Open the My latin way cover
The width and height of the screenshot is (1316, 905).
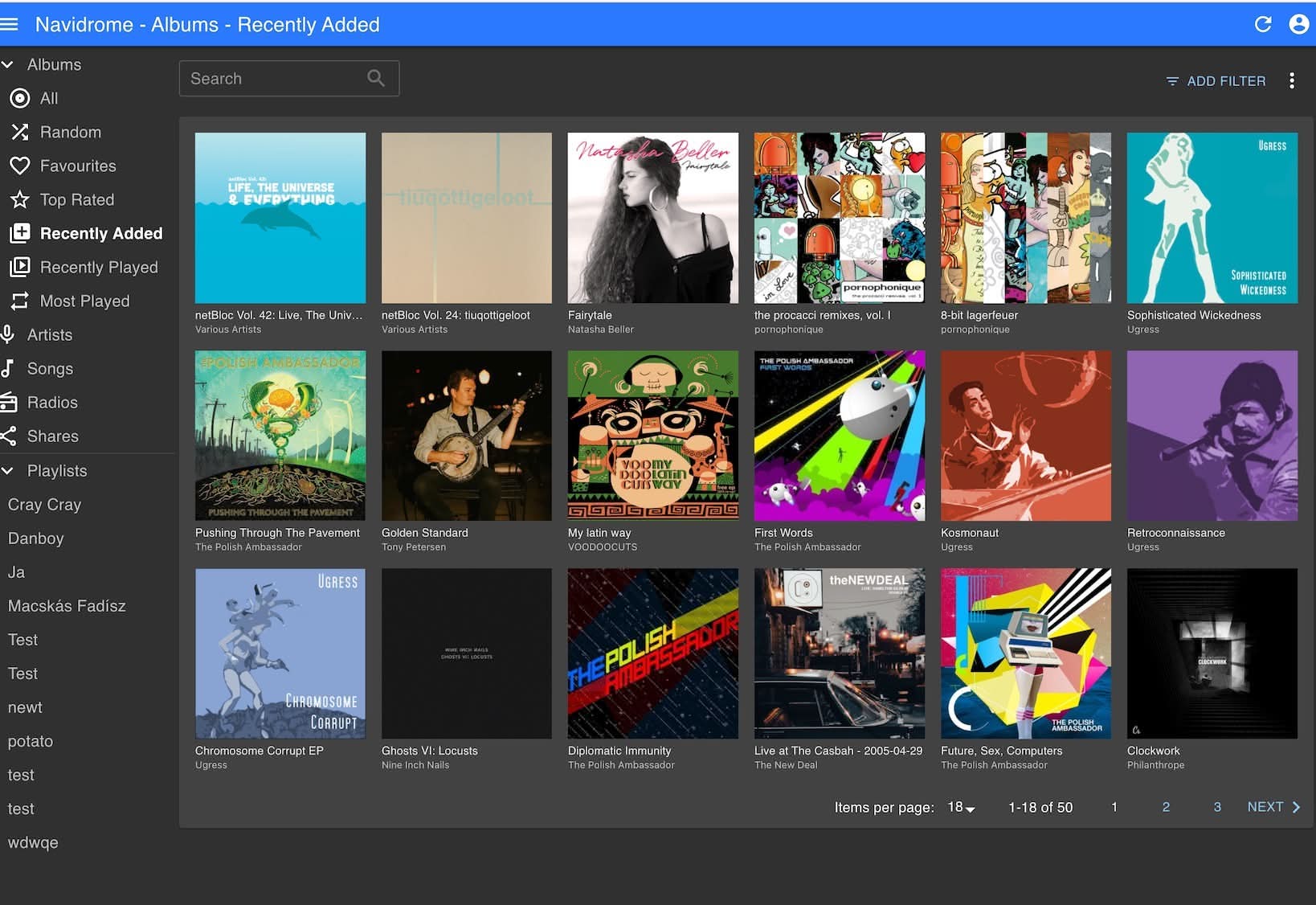point(653,436)
